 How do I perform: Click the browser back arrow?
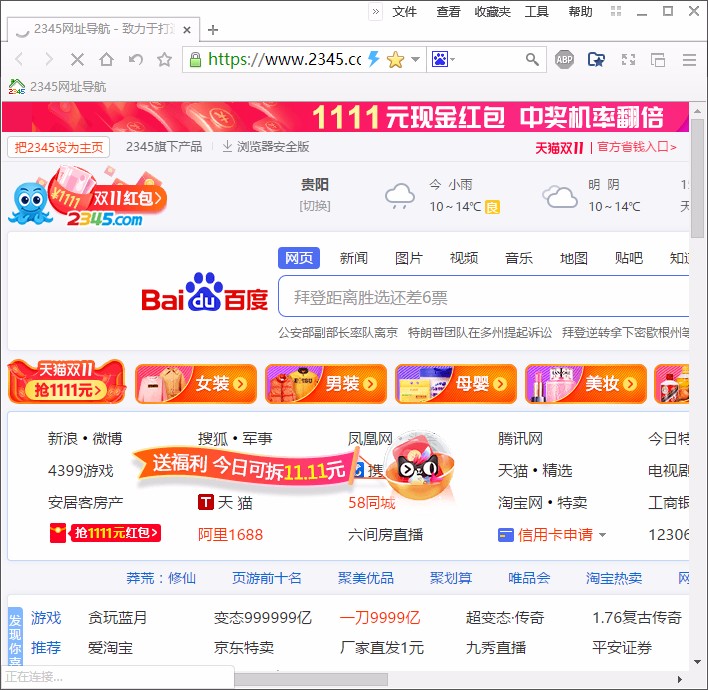(19, 59)
